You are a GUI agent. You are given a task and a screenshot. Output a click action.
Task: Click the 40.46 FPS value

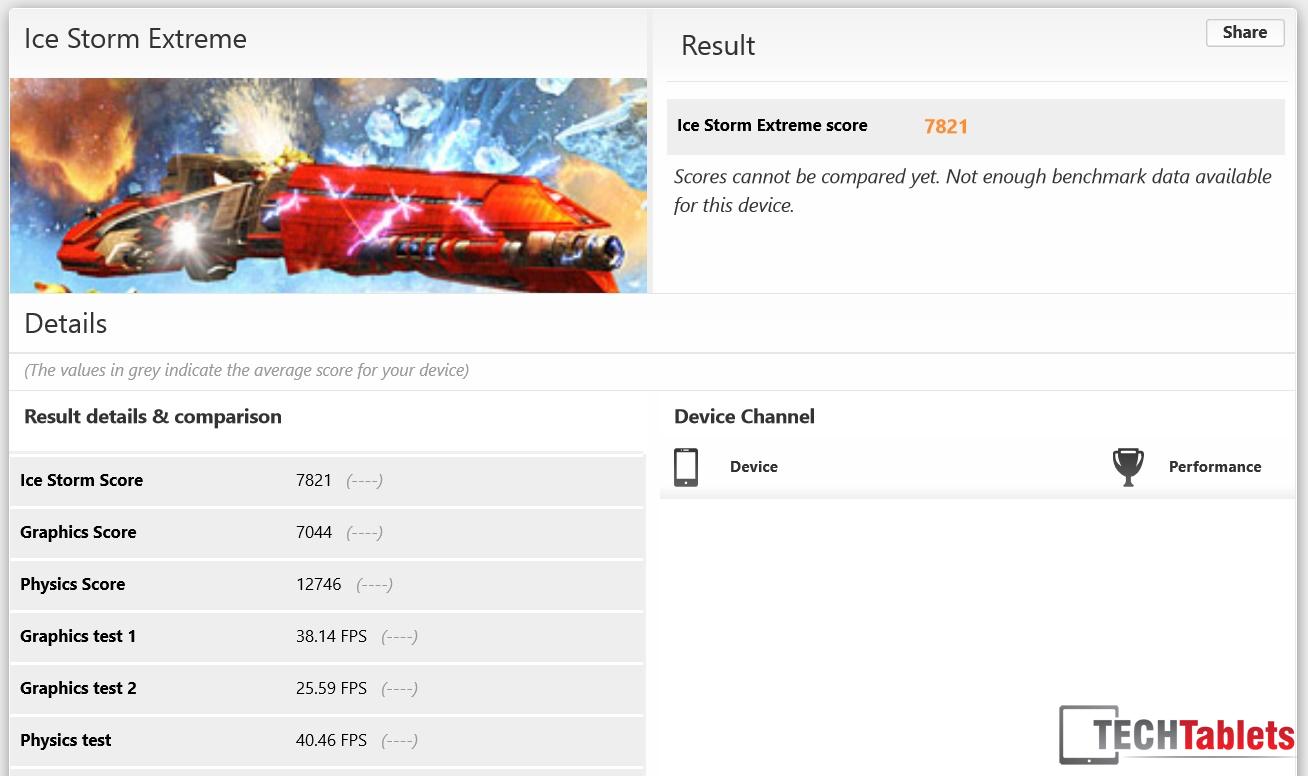pyautogui.click(x=331, y=740)
